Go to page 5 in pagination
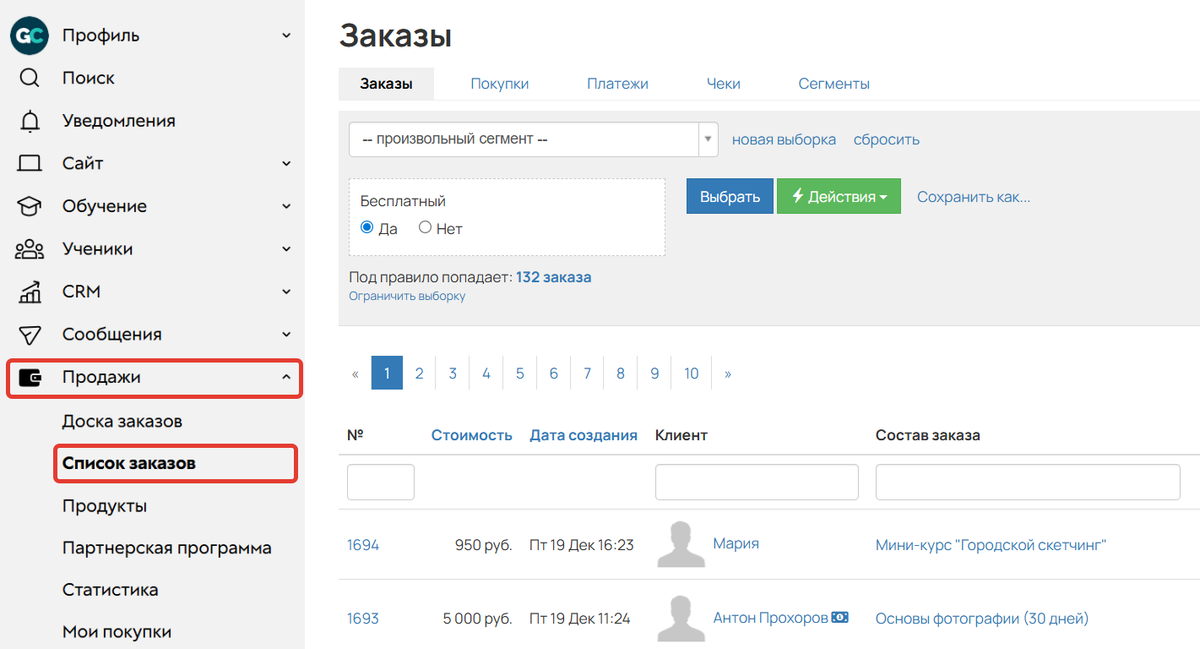 point(520,372)
